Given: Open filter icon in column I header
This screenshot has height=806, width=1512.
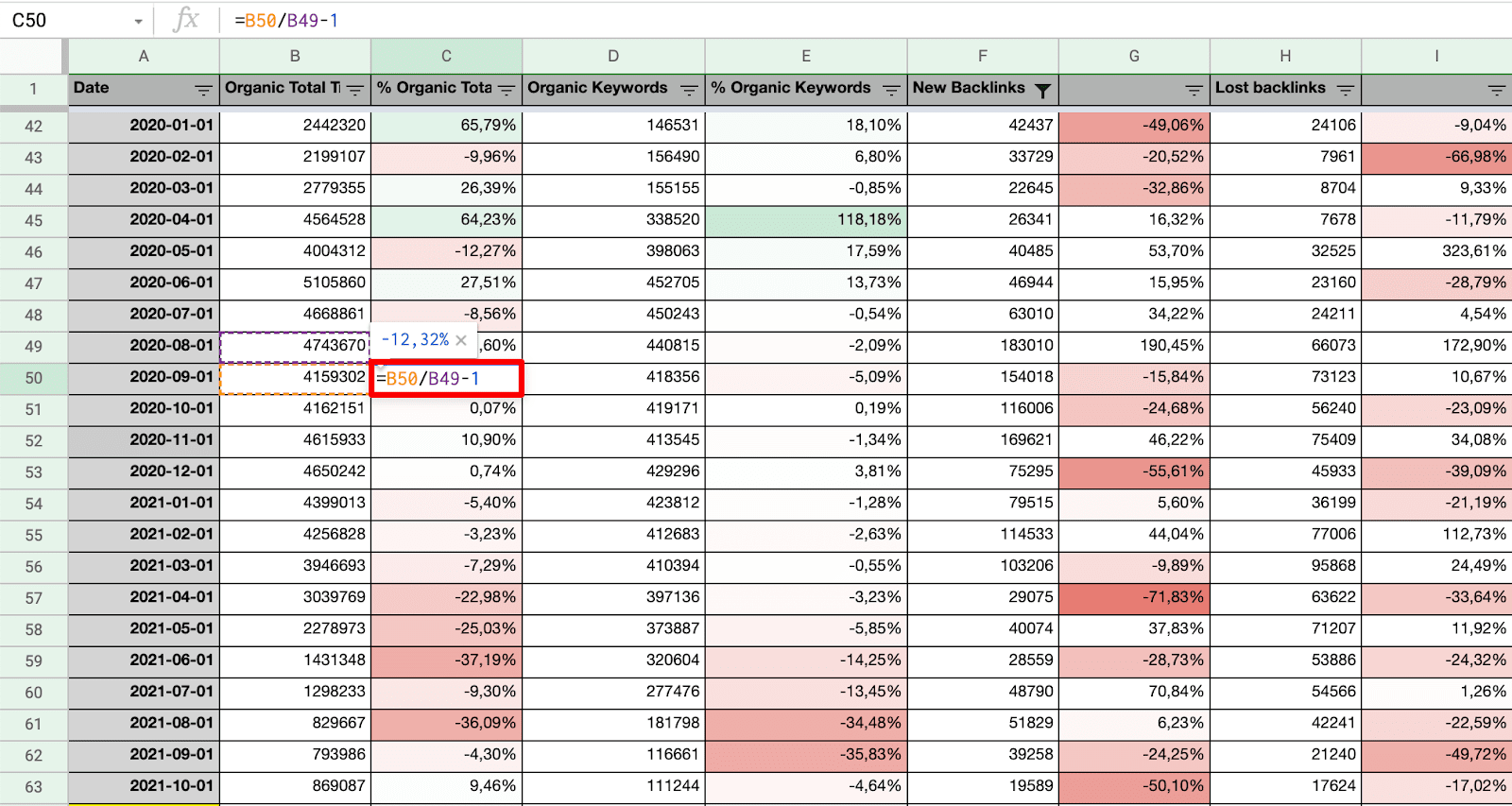Looking at the screenshot, I should 1496,90.
